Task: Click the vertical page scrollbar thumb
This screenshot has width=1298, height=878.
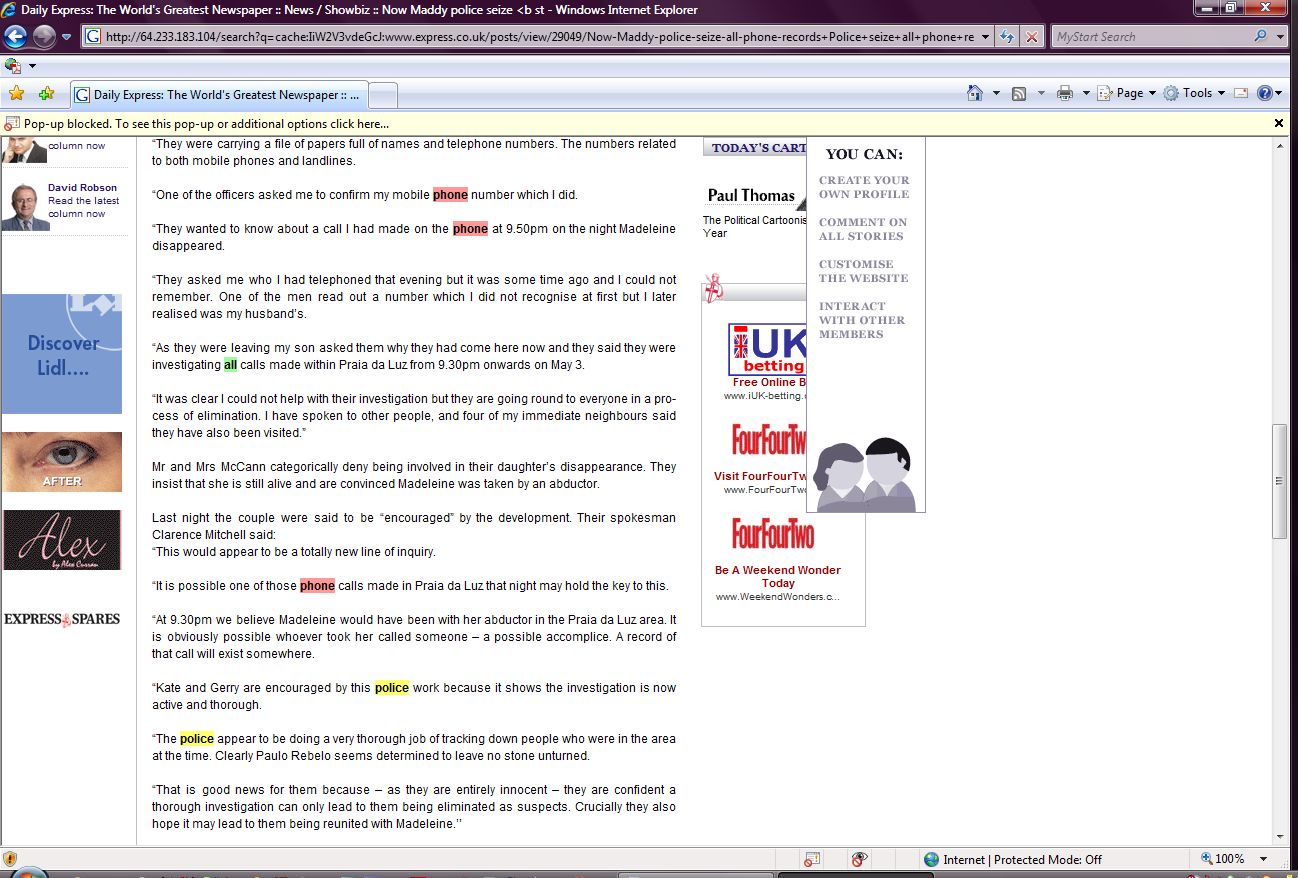Action: point(1279,482)
